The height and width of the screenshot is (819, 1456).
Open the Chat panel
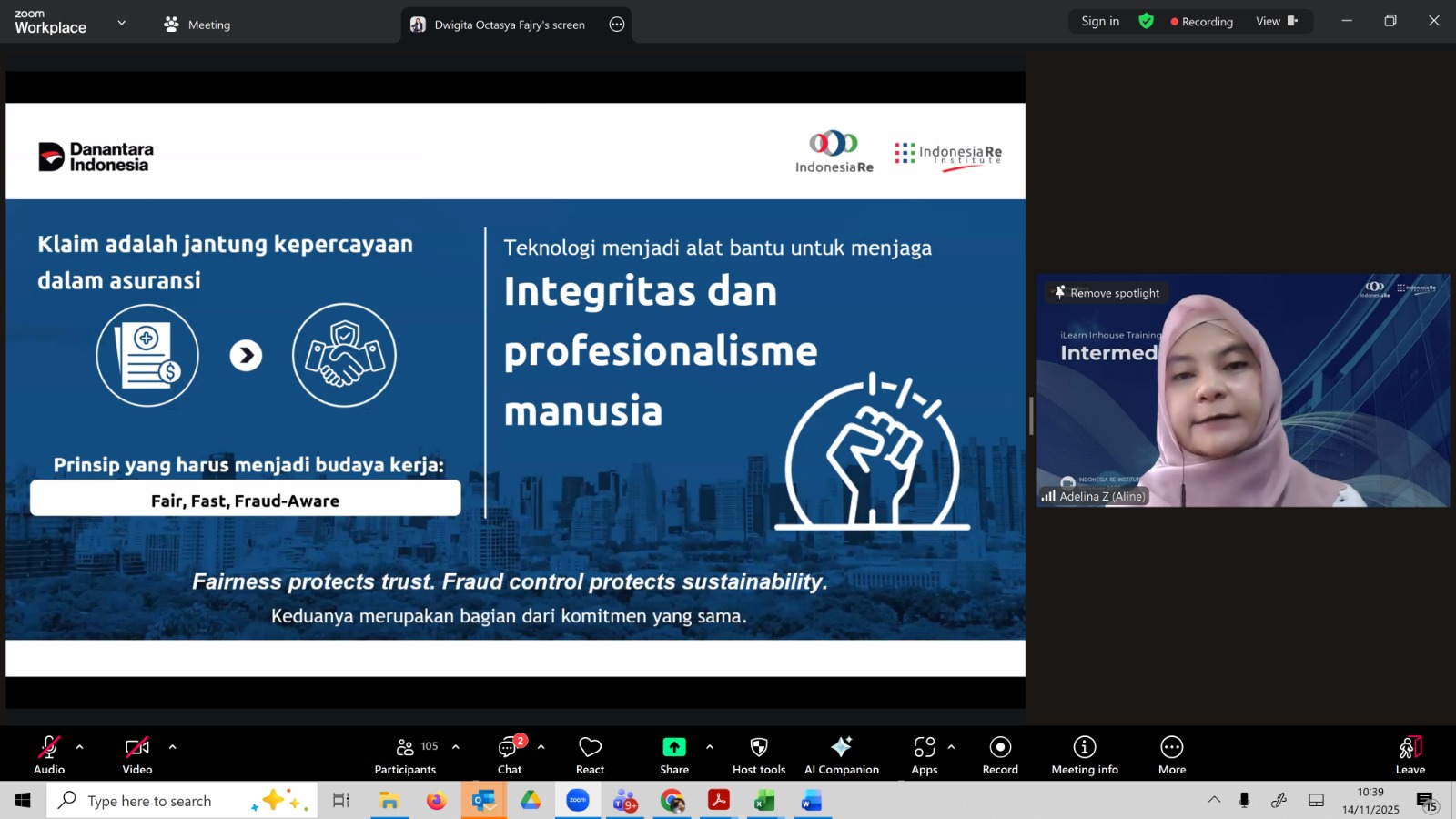click(x=510, y=755)
